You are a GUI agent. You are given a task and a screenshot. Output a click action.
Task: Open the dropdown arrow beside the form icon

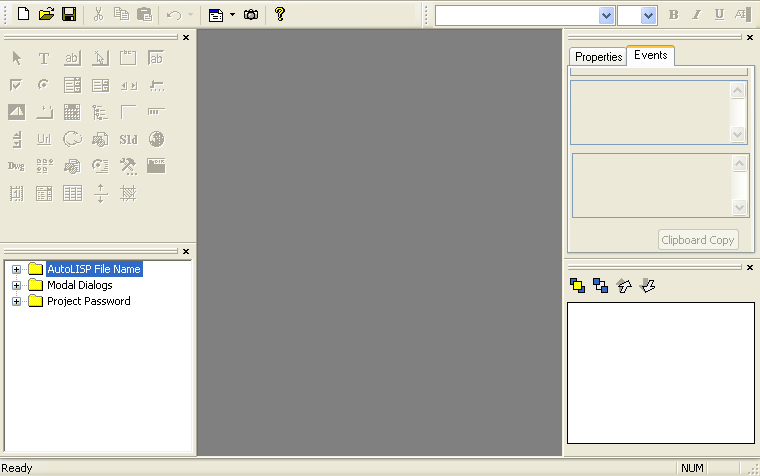(233, 15)
